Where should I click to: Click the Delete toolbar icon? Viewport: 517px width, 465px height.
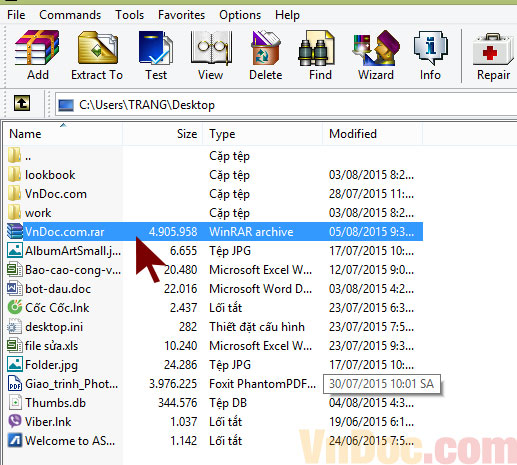(266, 48)
